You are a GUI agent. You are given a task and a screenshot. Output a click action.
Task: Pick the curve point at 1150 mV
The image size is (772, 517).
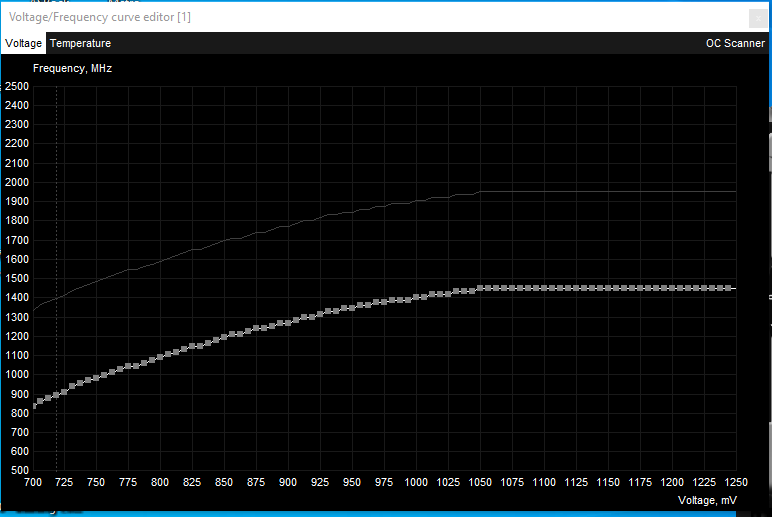[608, 288]
